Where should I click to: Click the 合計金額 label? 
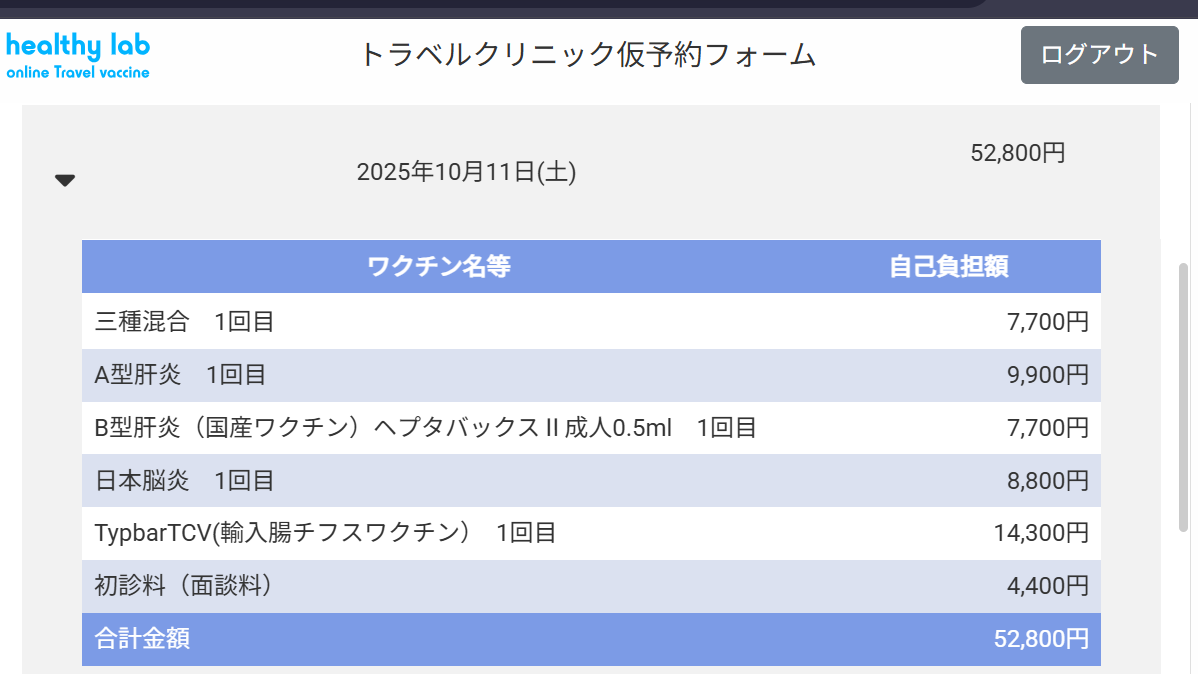click(142, 639)
